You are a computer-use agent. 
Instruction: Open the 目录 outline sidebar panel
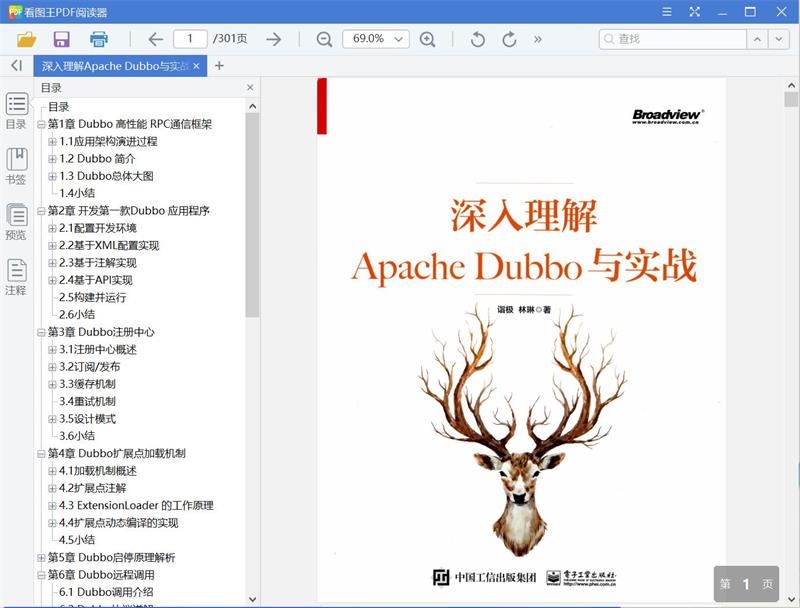(x=17, y=111)
